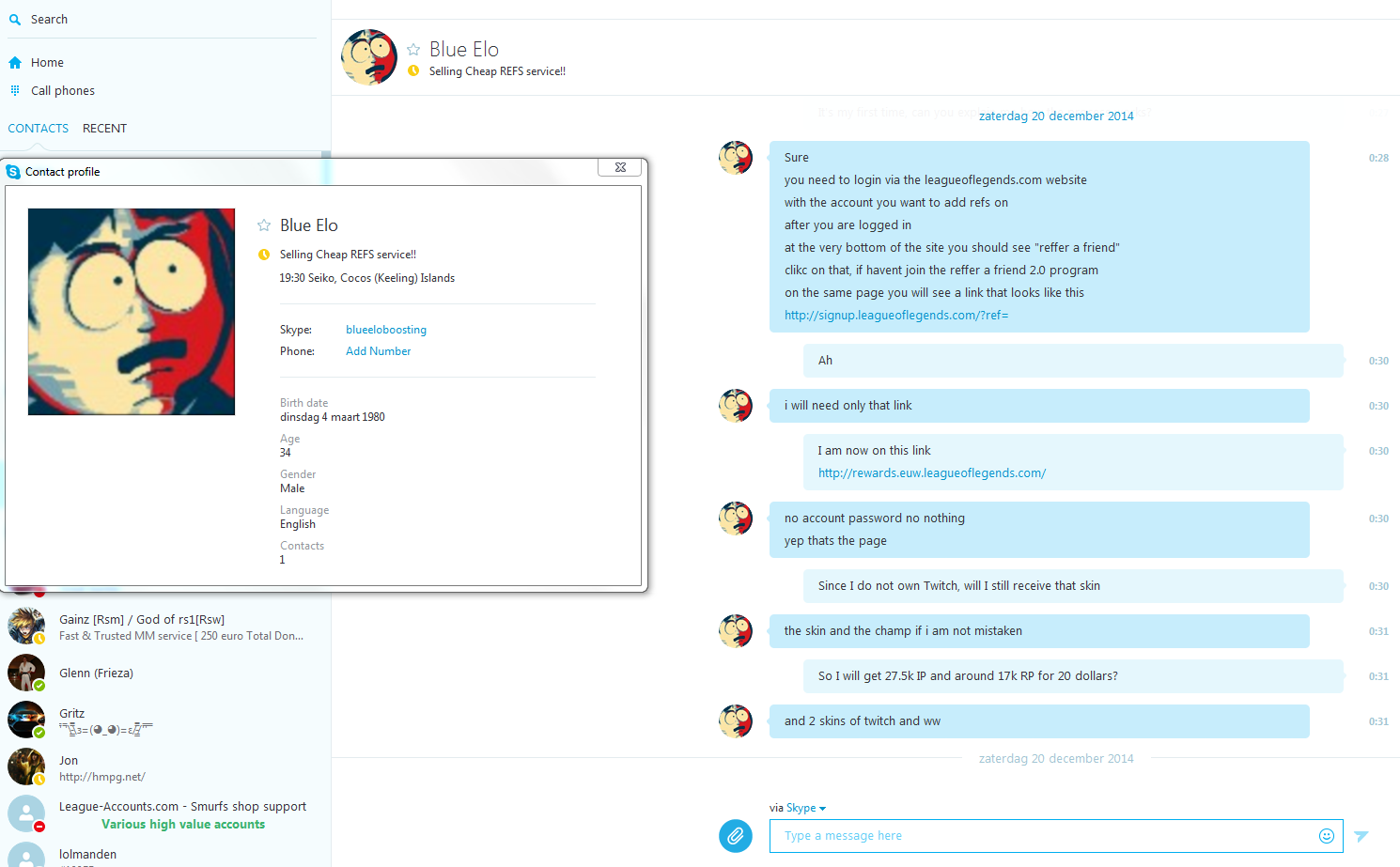Click avatar beside 'no account password no nothing'
Viewport: 1400px width, 867px height.
click(736, 519)
